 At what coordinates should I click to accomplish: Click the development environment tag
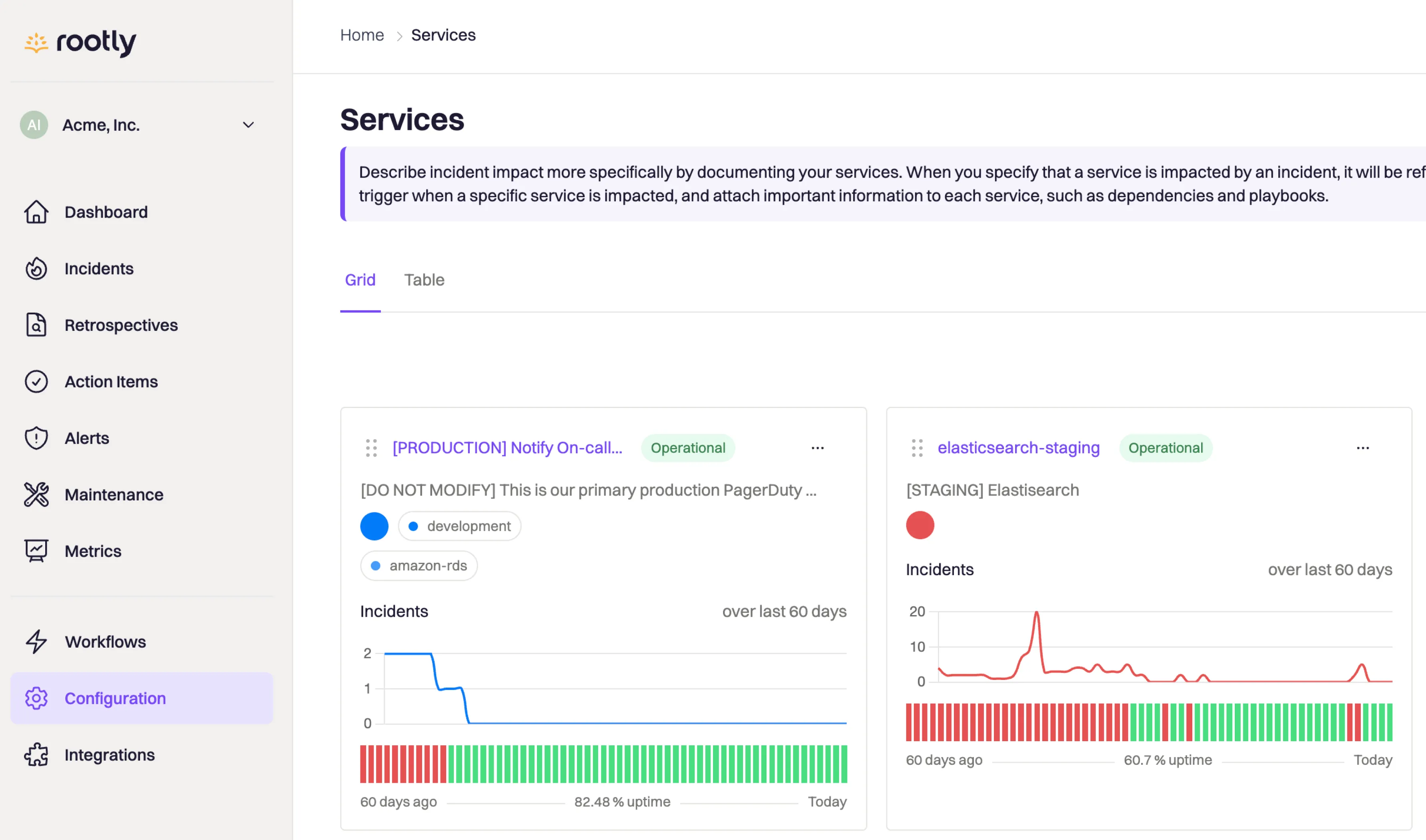tap(459, 526)
